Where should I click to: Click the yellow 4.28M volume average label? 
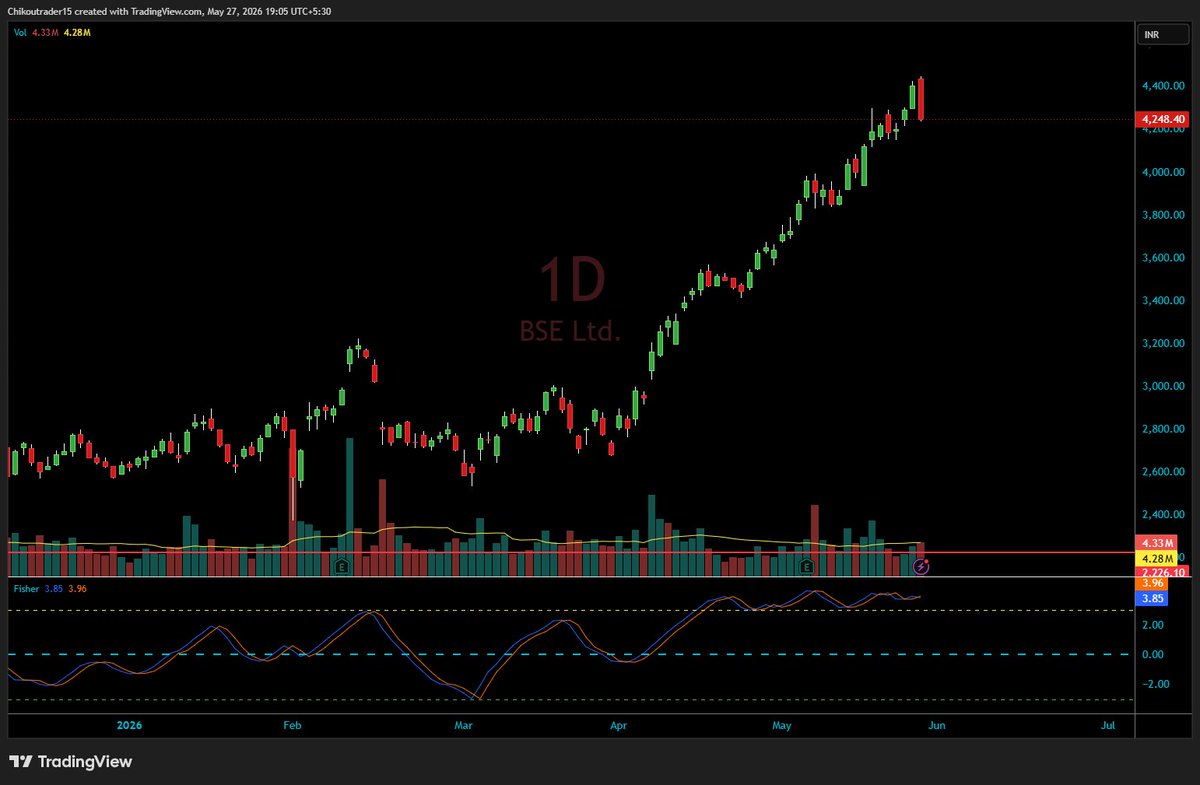[x=1155, y=557]
